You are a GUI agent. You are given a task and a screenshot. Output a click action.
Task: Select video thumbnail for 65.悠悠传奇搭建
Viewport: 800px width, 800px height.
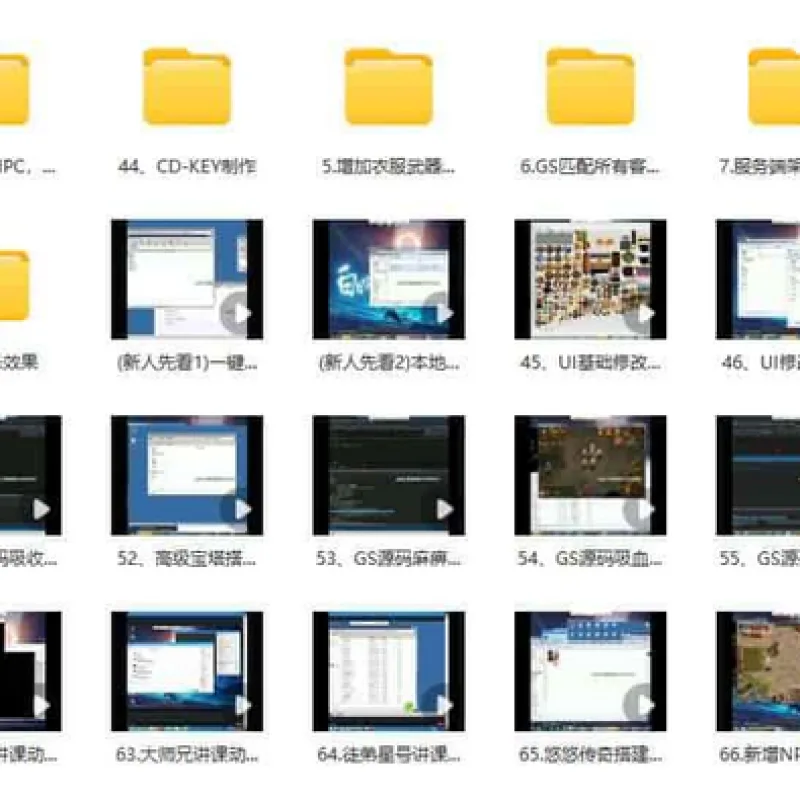590,671
